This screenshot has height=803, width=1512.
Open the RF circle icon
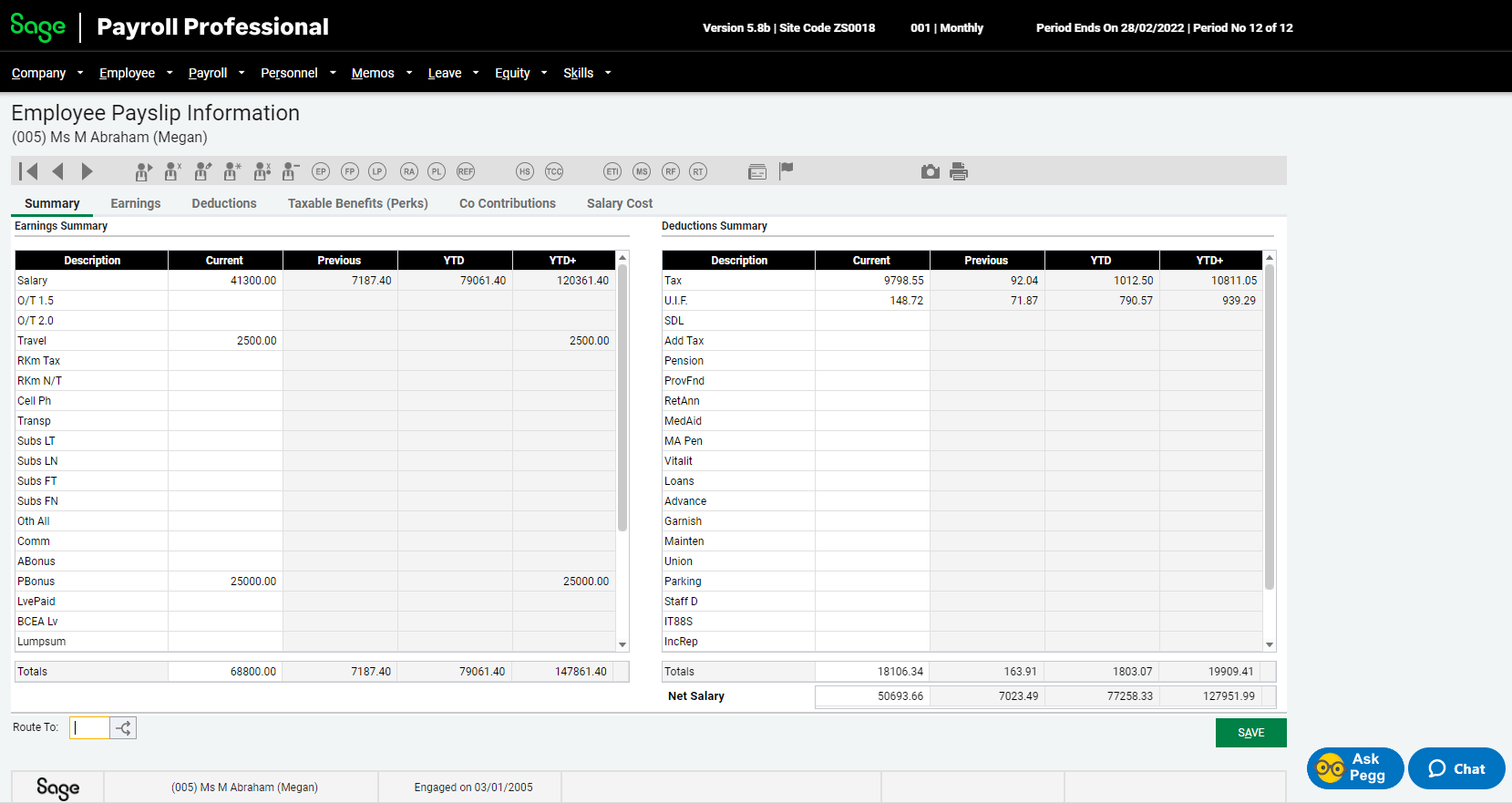(x=671, y=171)
